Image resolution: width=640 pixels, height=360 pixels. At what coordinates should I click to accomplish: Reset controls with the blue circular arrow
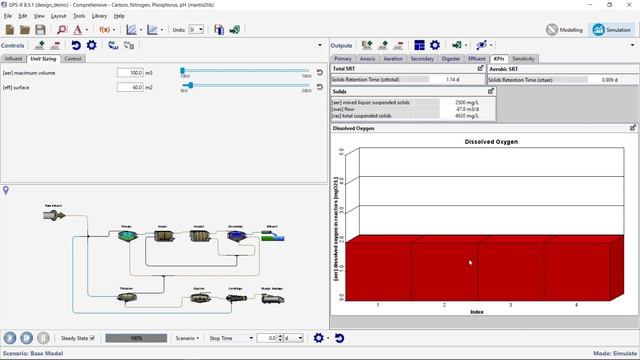tap(76, 45)
